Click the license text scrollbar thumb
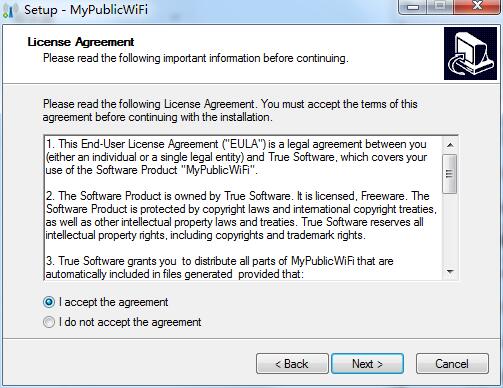Screen dimensions: 503x388 point(450,174)
